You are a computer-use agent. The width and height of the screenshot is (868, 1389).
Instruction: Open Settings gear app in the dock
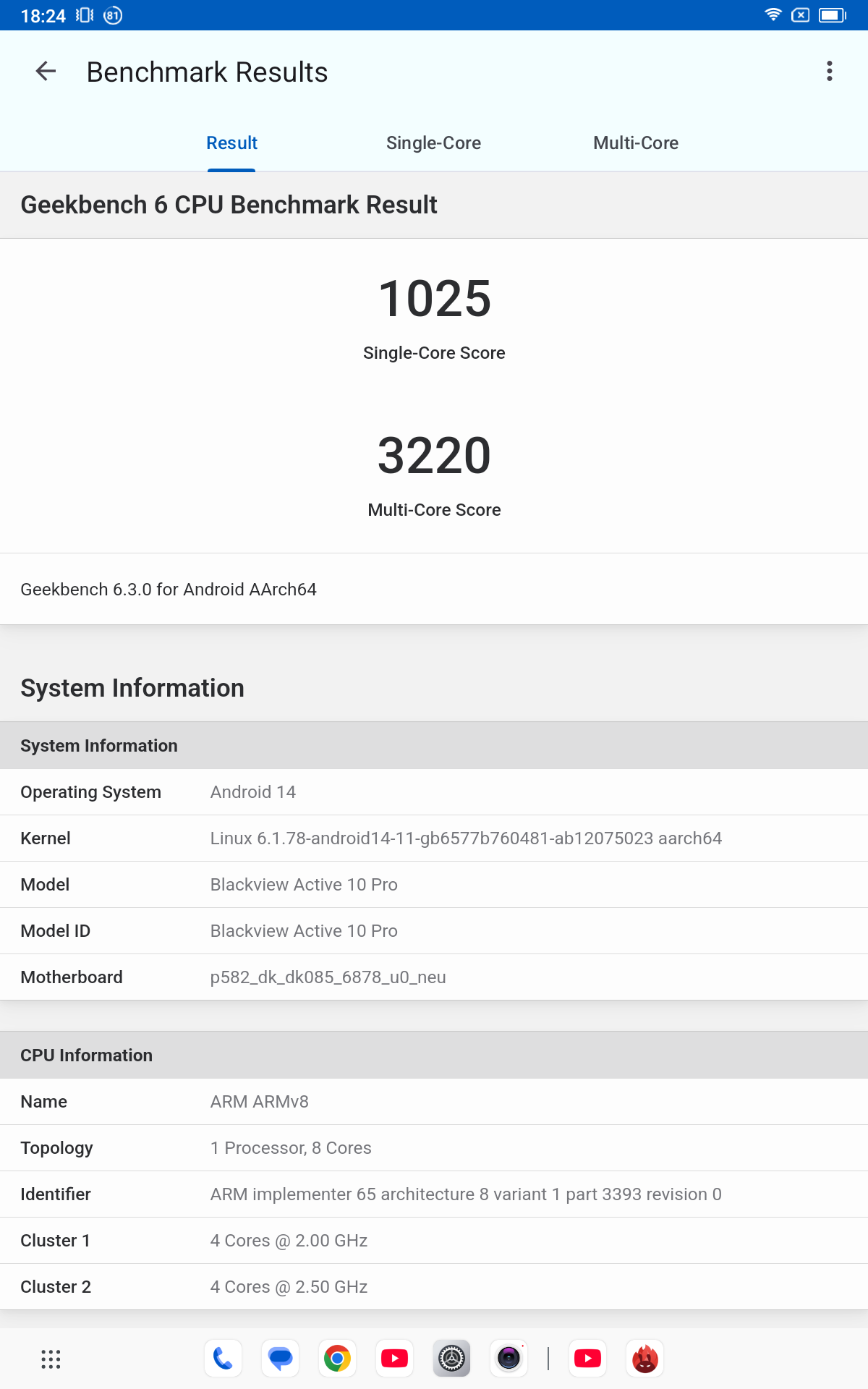pyautogui.click(x=451, y=1359)
